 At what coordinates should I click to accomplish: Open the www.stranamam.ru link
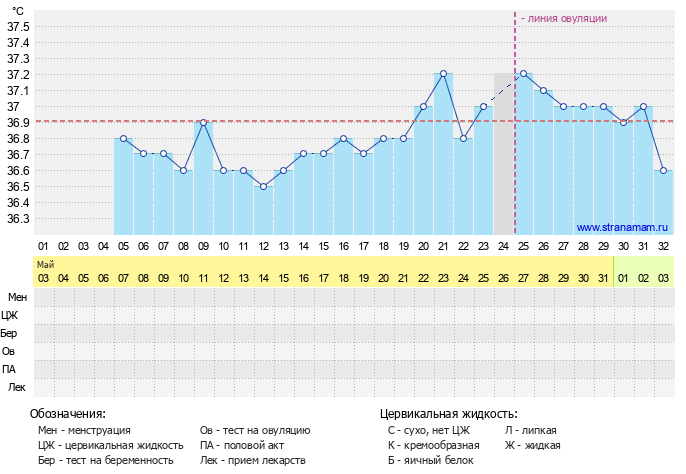point(621,227)
